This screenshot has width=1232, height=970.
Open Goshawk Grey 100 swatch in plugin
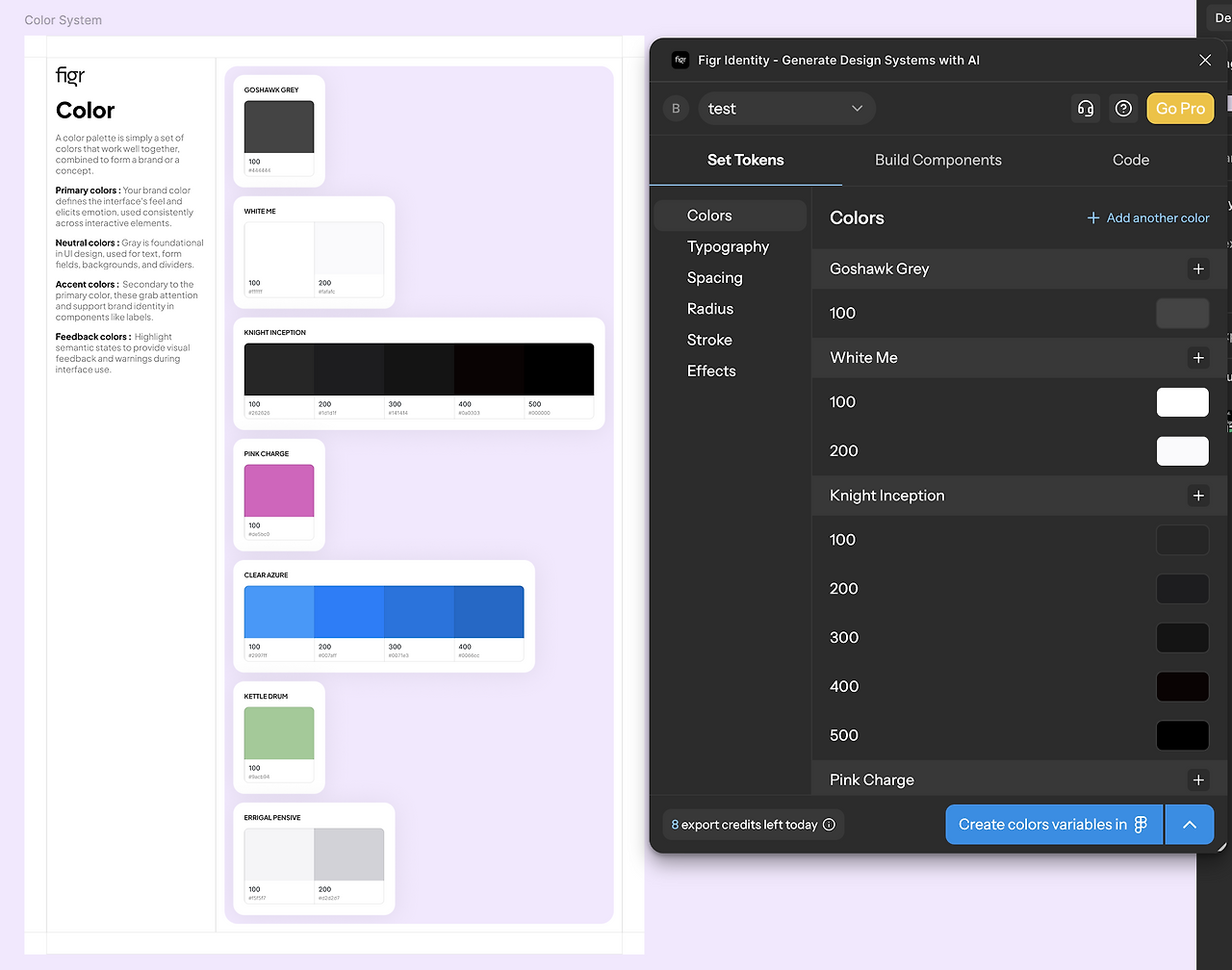click(1183, 314)
